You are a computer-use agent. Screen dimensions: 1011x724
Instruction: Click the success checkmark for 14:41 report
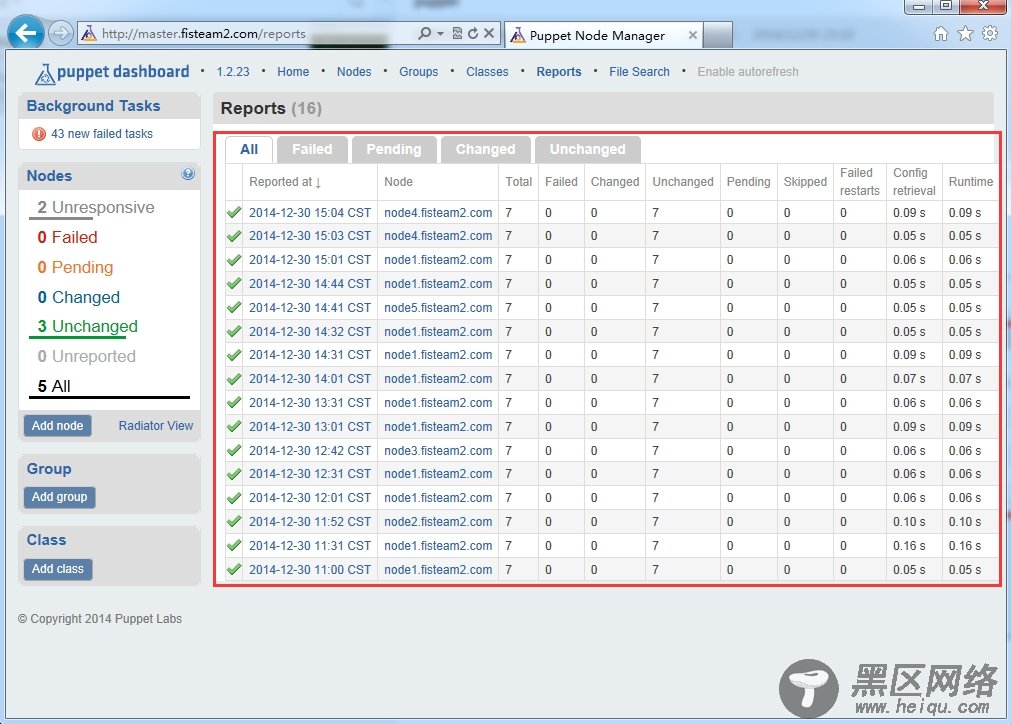[x=234, y=308]
